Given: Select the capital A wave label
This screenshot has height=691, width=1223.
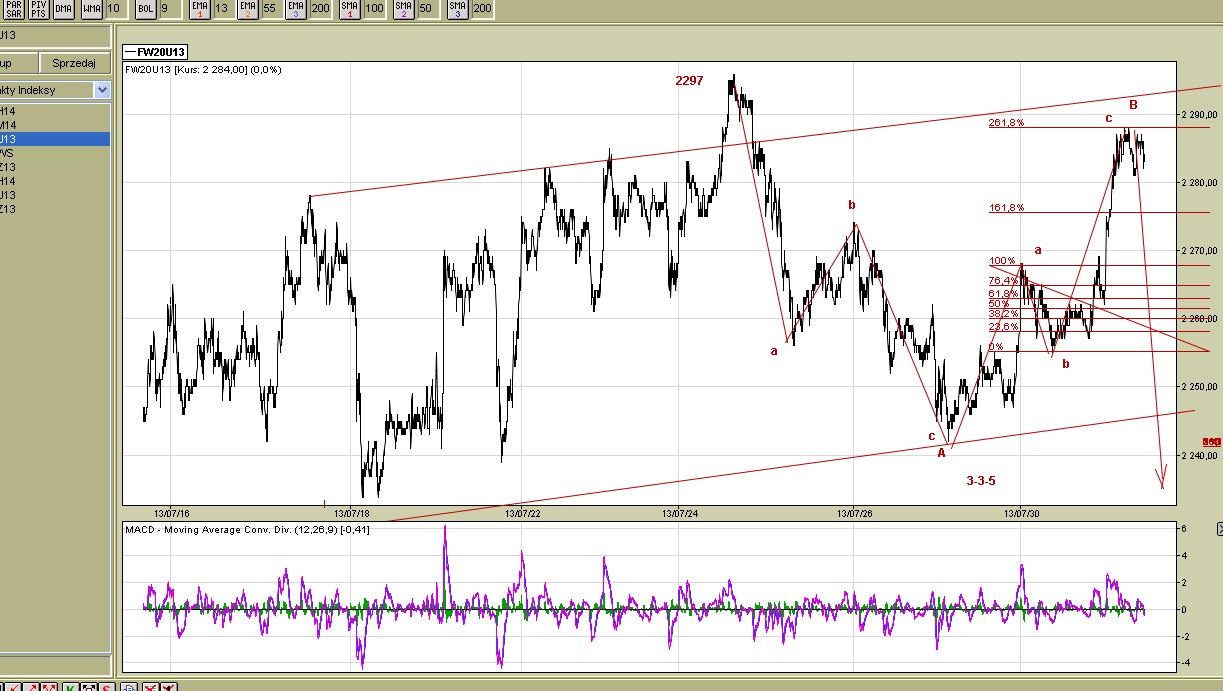Looking at the screenshot, I should (x=940, y=453).
